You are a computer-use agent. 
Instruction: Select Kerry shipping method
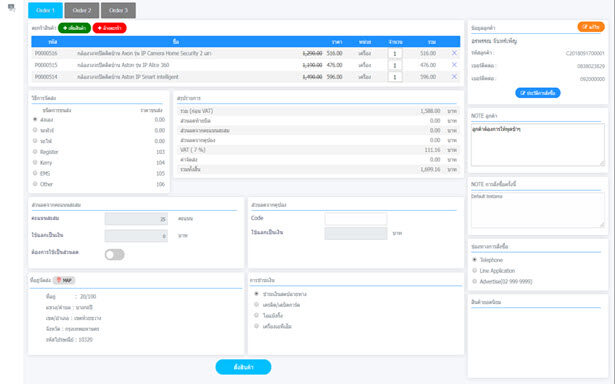click(35, 162)
